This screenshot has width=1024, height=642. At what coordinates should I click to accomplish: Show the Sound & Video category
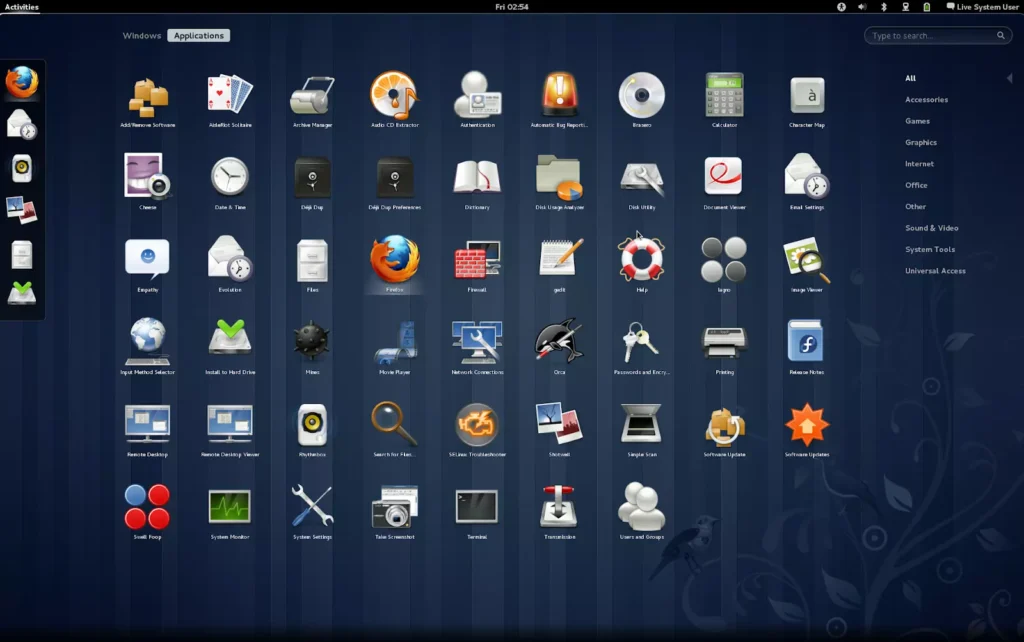931,228
